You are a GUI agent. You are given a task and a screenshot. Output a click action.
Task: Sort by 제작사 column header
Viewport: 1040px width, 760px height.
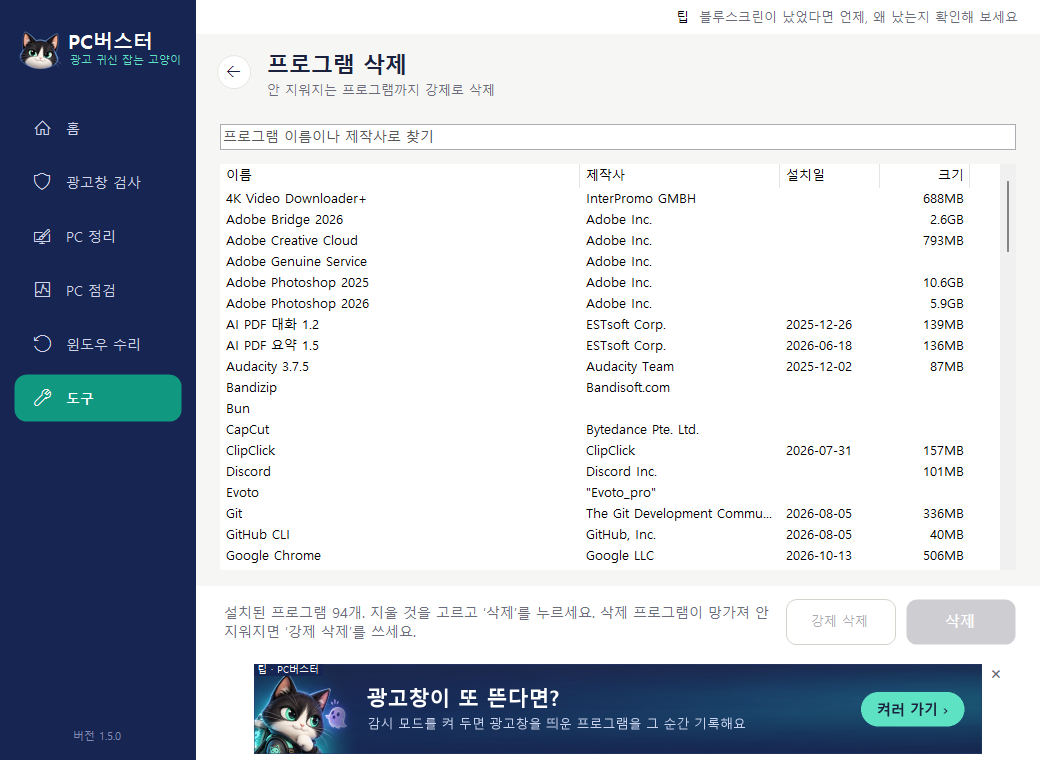[x=679, y=175]
